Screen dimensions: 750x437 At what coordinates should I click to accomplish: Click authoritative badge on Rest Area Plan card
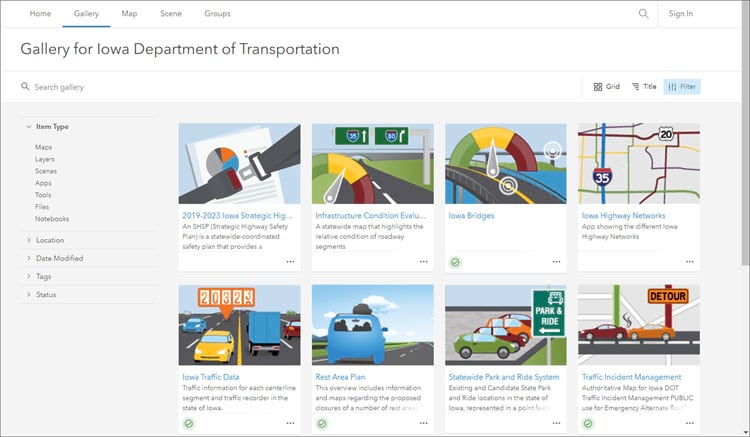click(322, 424)
